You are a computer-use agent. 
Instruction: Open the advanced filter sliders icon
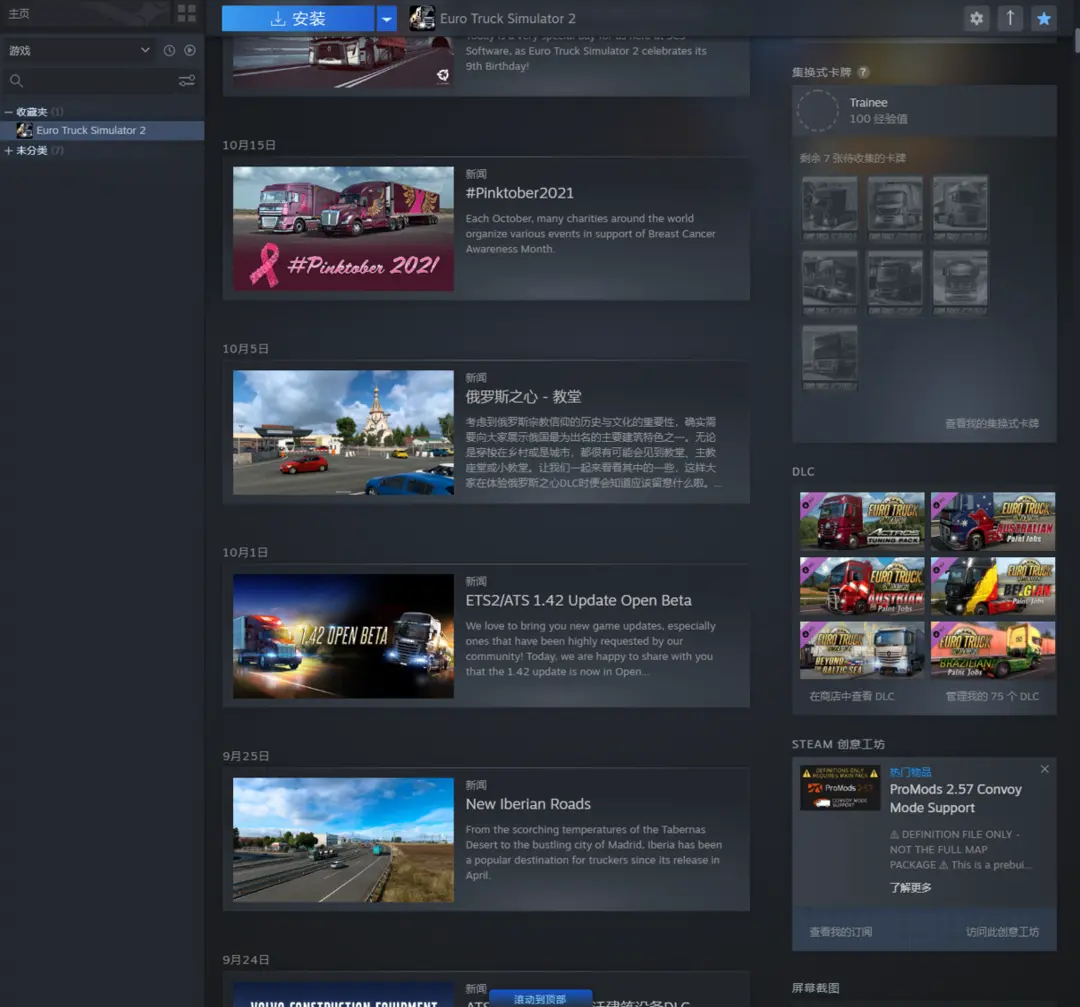coord(187,81)
